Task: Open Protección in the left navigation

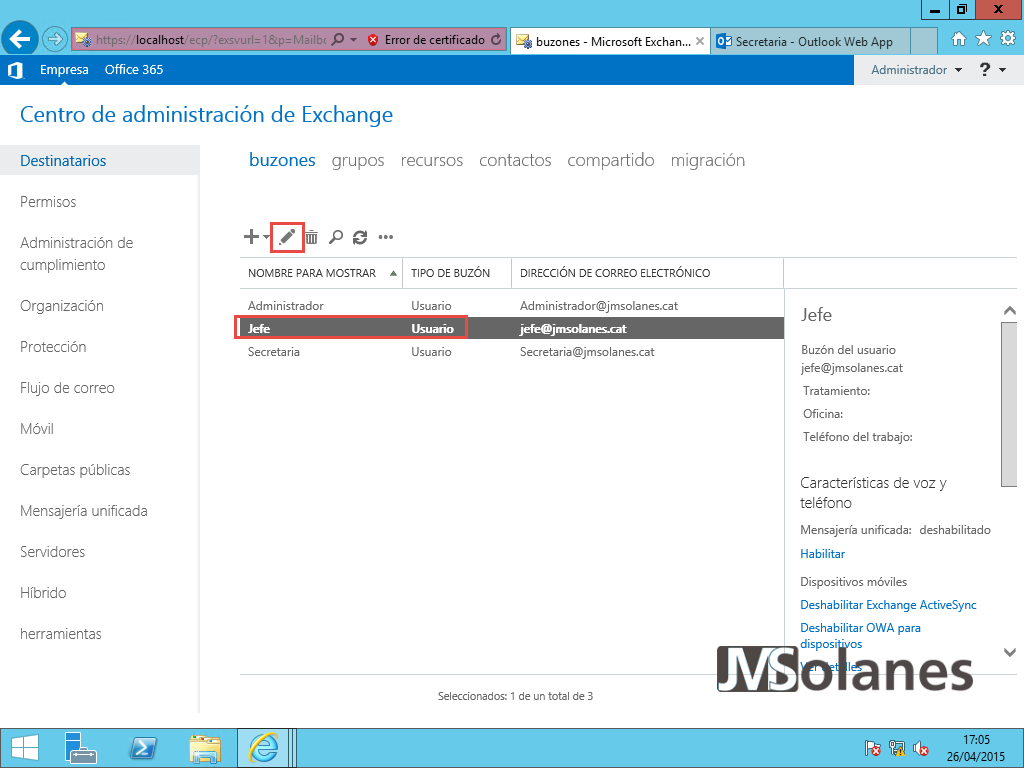Action: pyautogui.click(x=53, y=347)
